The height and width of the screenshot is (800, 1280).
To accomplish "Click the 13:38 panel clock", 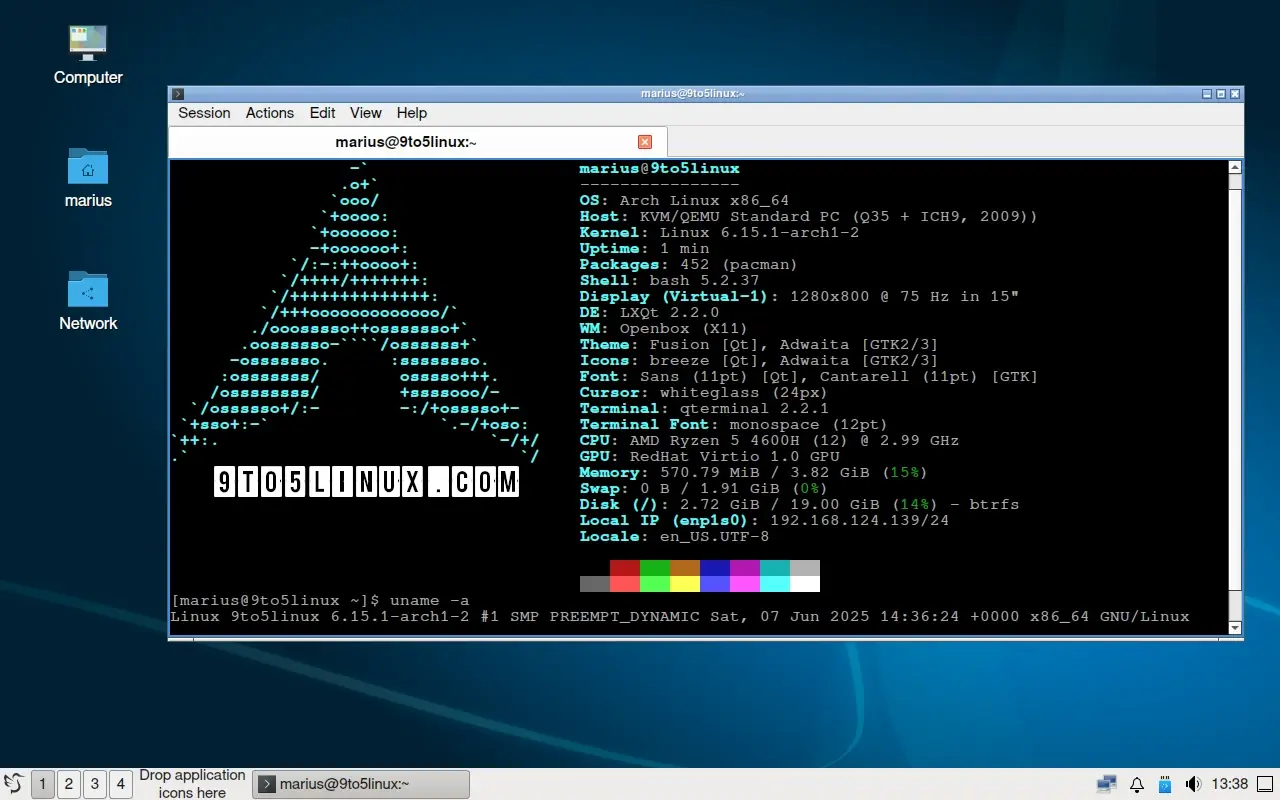I will click(x=1230, y=784).
